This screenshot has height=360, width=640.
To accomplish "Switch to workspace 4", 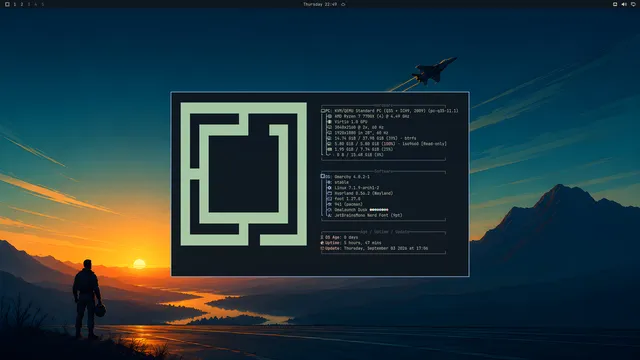I will (36, 4).
